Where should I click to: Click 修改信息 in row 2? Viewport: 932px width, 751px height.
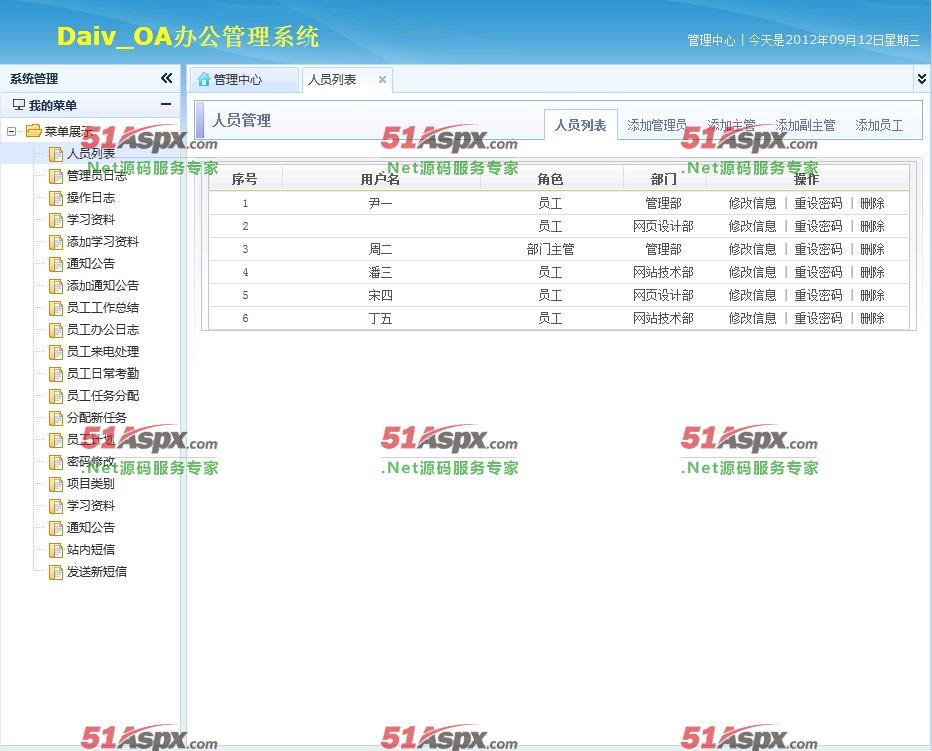click(752, 226)
